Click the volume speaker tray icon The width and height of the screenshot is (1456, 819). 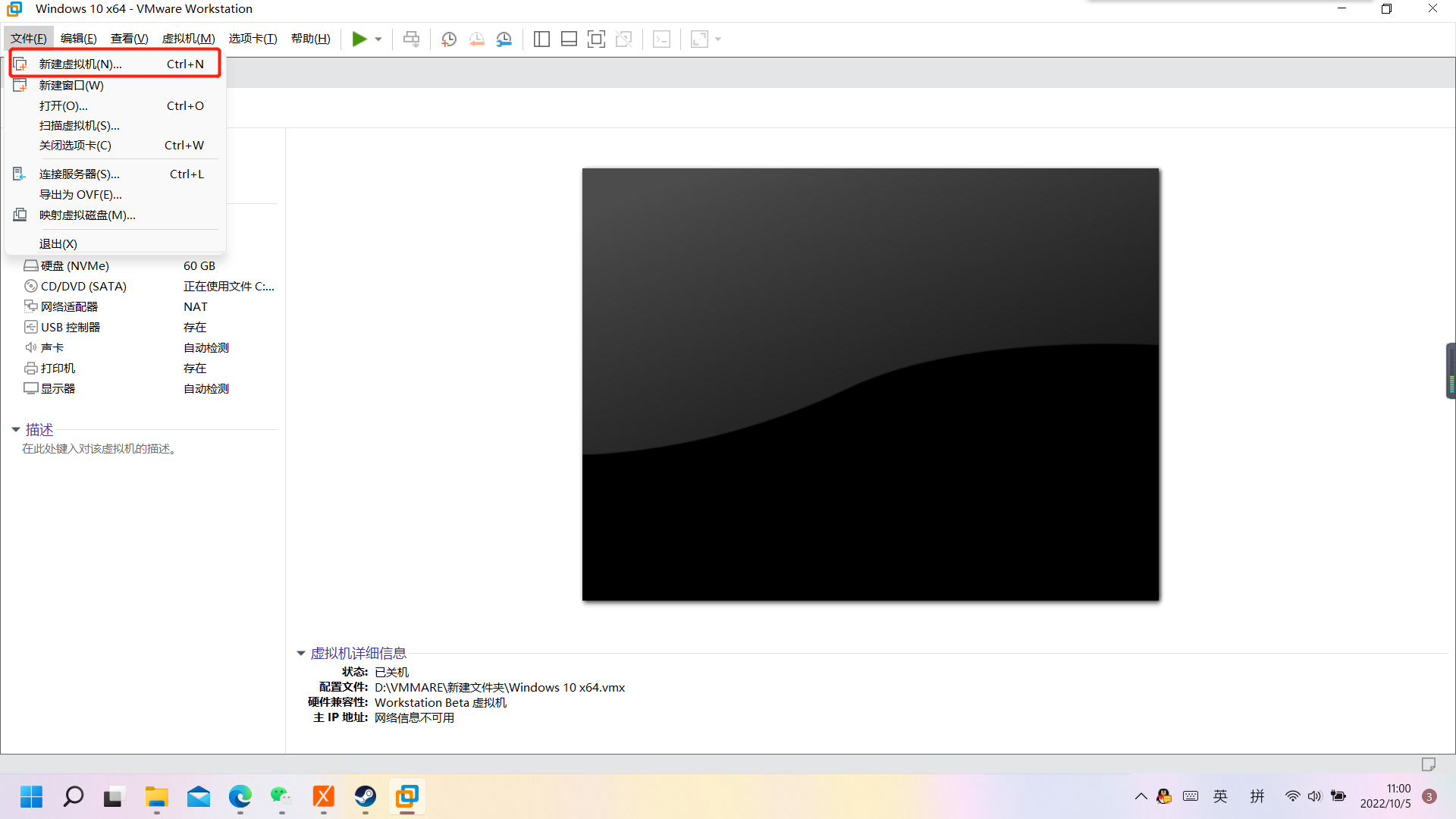(1315, 796)
